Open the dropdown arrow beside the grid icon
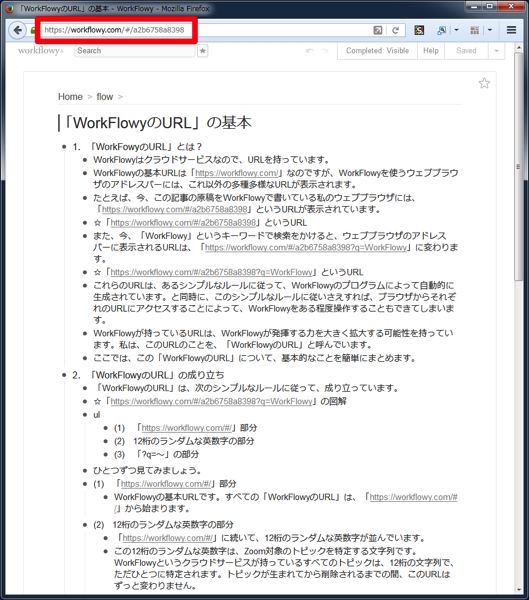This screenshot has height=600, width=529. point(490,30)
